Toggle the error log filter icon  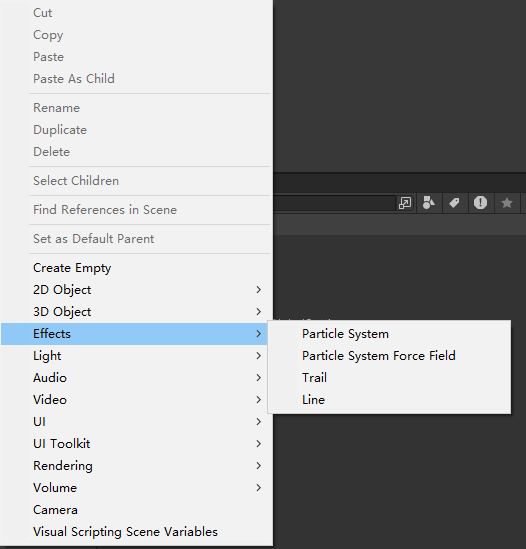480,203
